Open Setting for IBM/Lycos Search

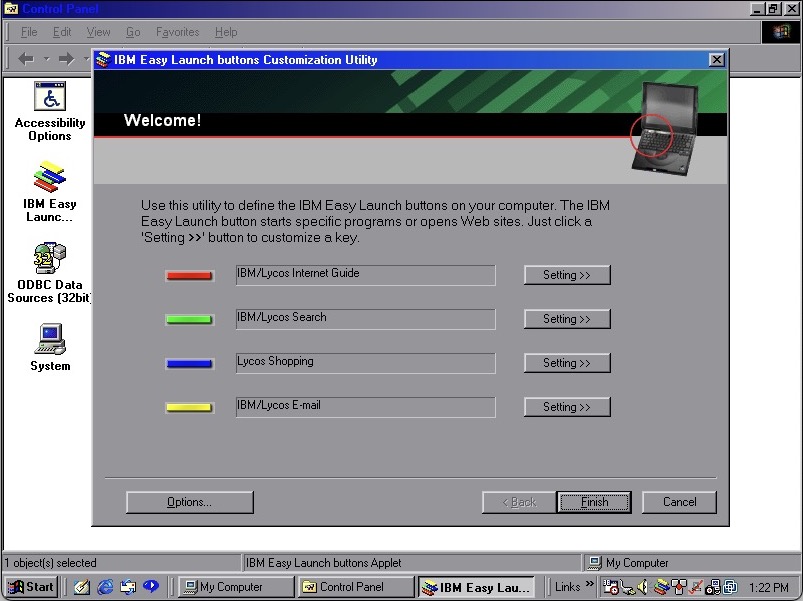pos(566,319)
